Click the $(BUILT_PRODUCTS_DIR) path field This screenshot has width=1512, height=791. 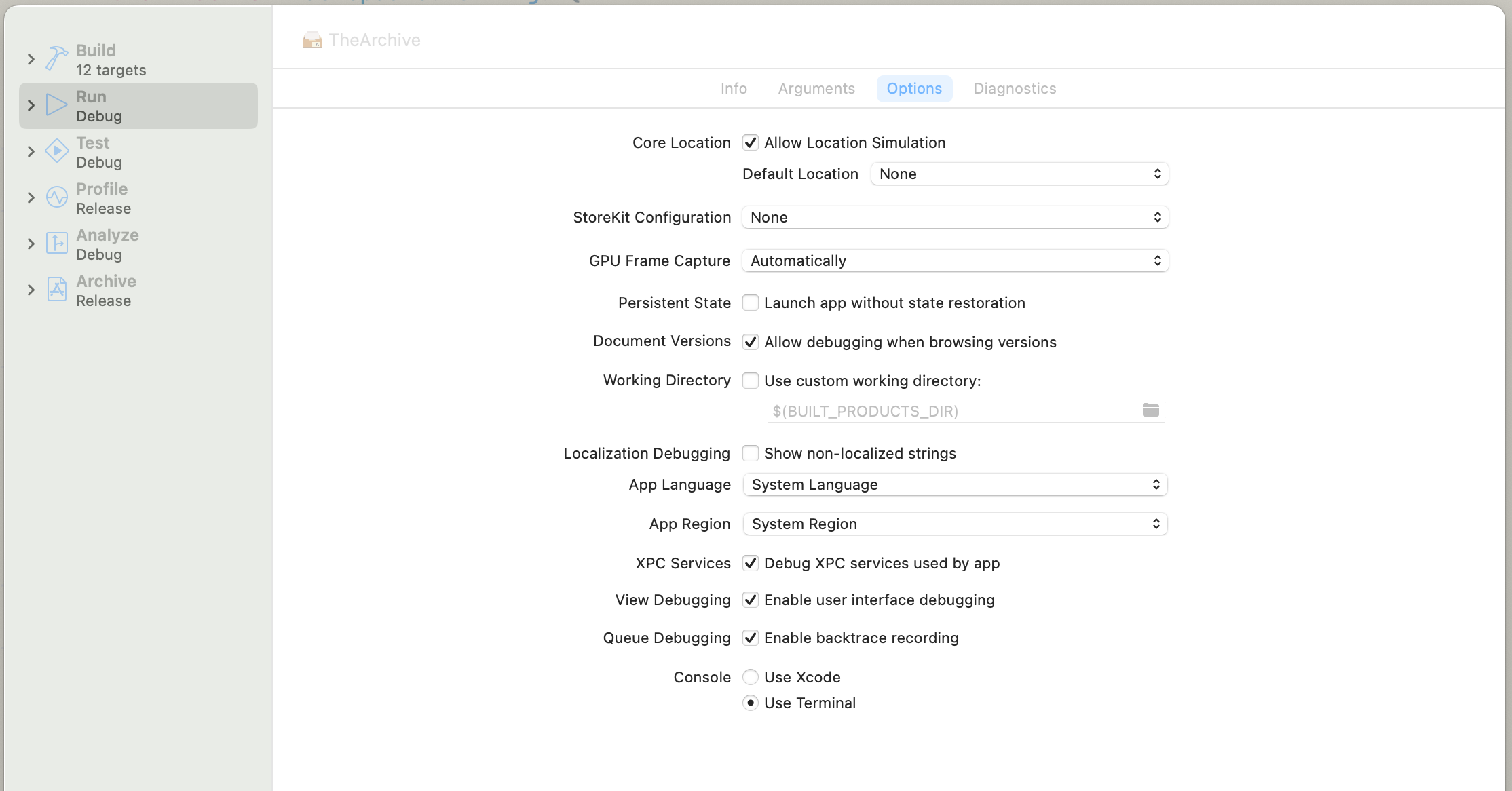pos(966,411)
